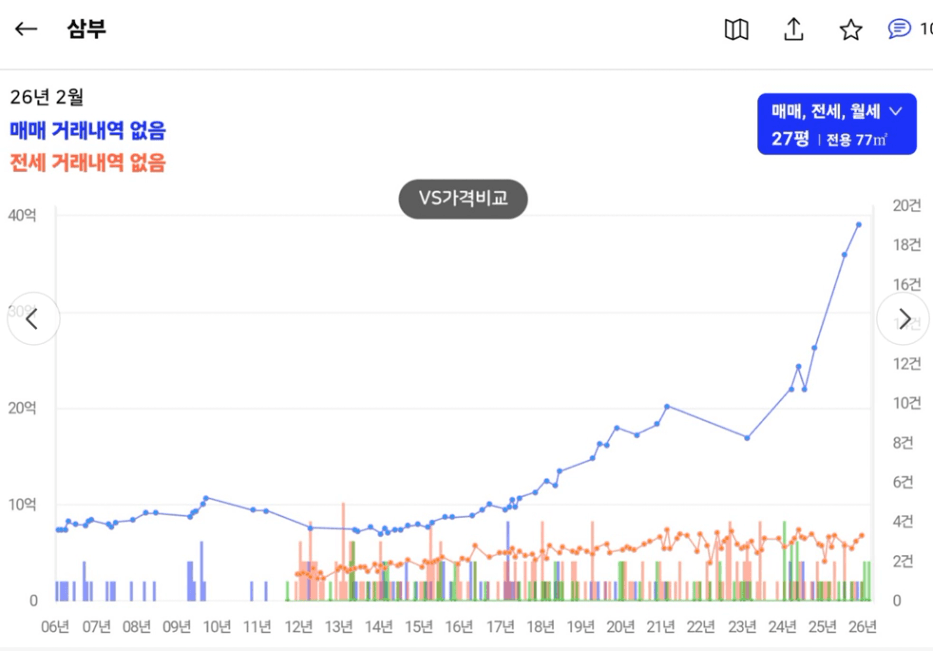Tap the 삼부 apartment title

[86, 29]
